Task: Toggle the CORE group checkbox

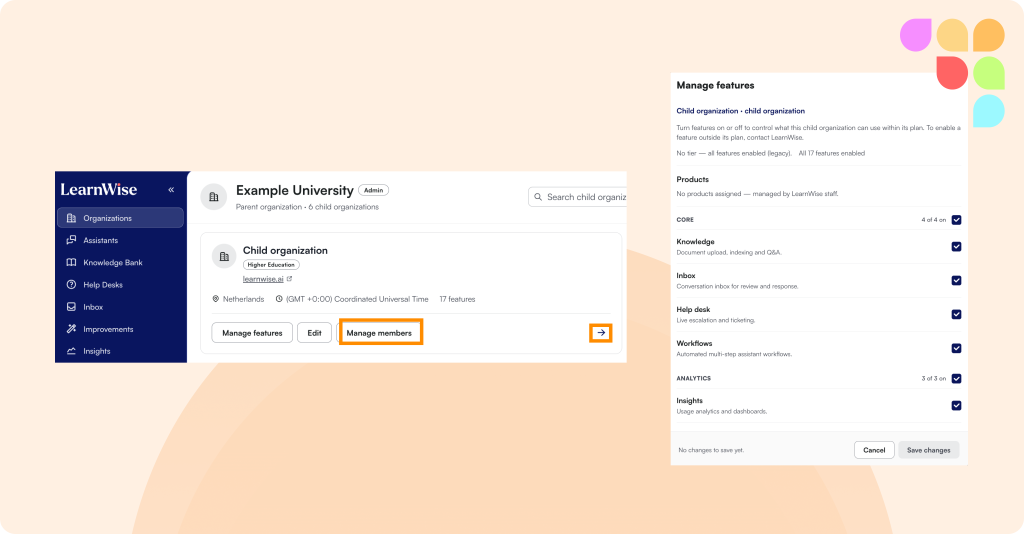Action: [x=956, y=220]
